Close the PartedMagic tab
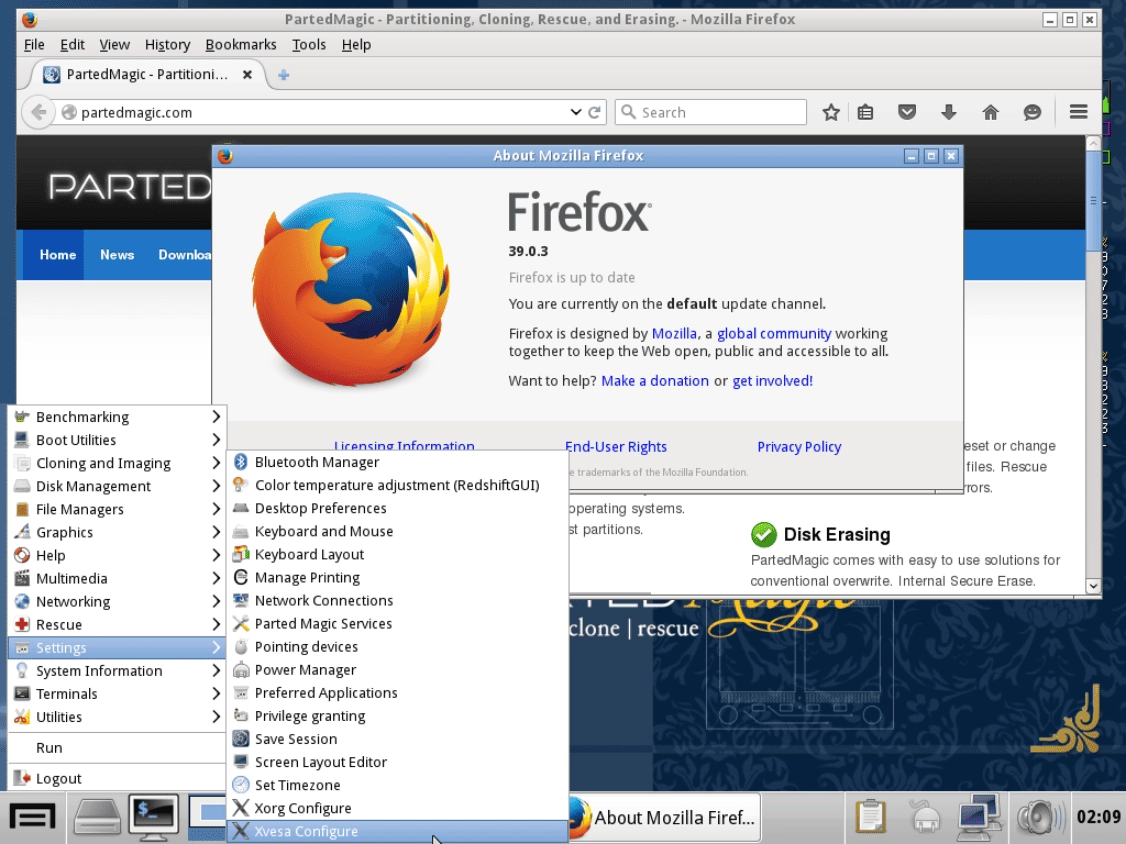 (247, 74)
